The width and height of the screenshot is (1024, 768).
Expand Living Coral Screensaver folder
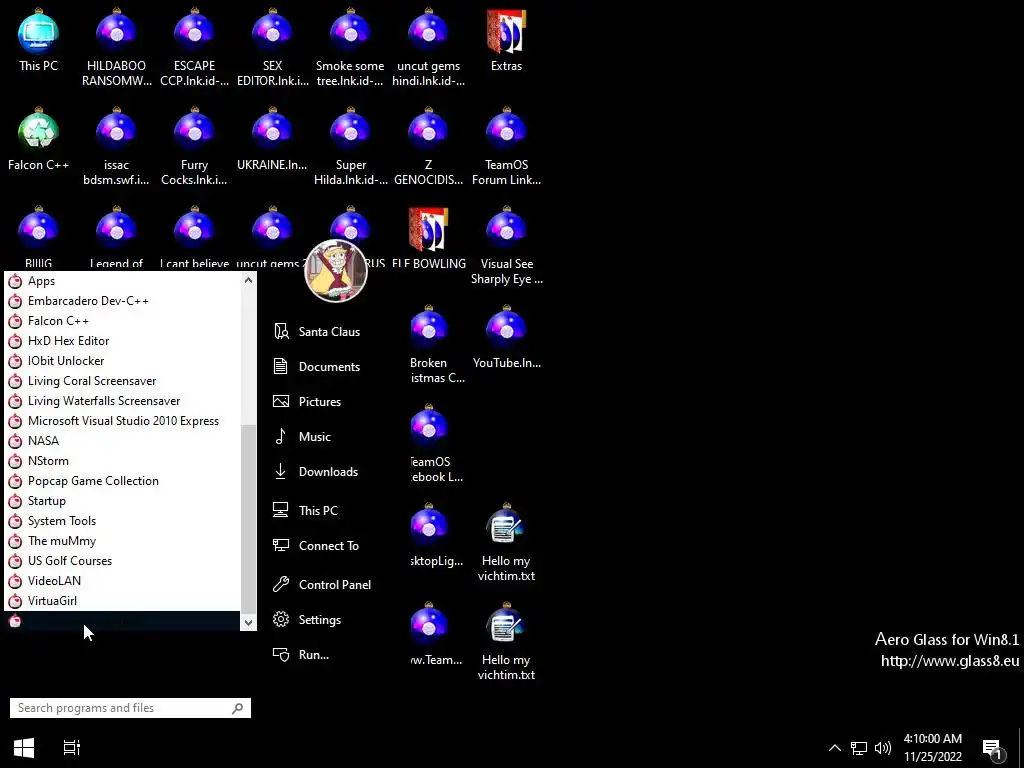122,381
